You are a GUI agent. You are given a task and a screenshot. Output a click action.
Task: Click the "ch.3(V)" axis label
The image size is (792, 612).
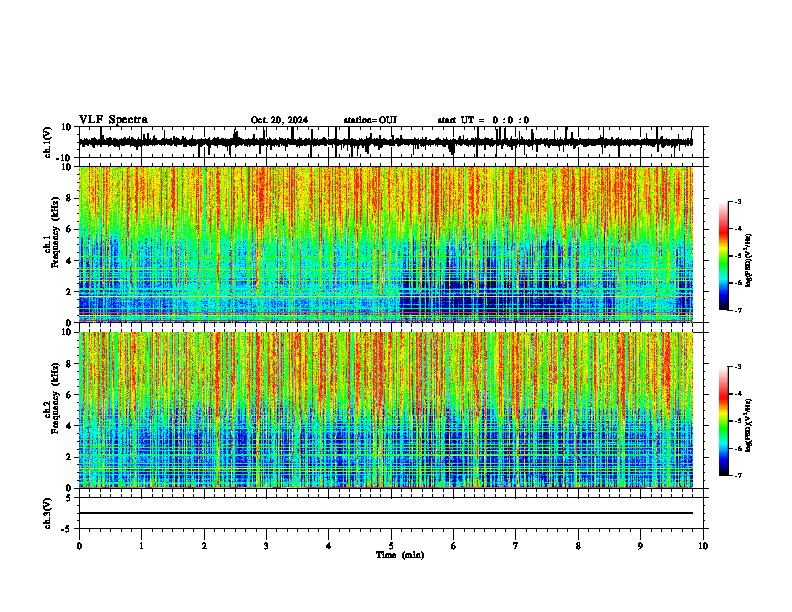tap(48, 514)
